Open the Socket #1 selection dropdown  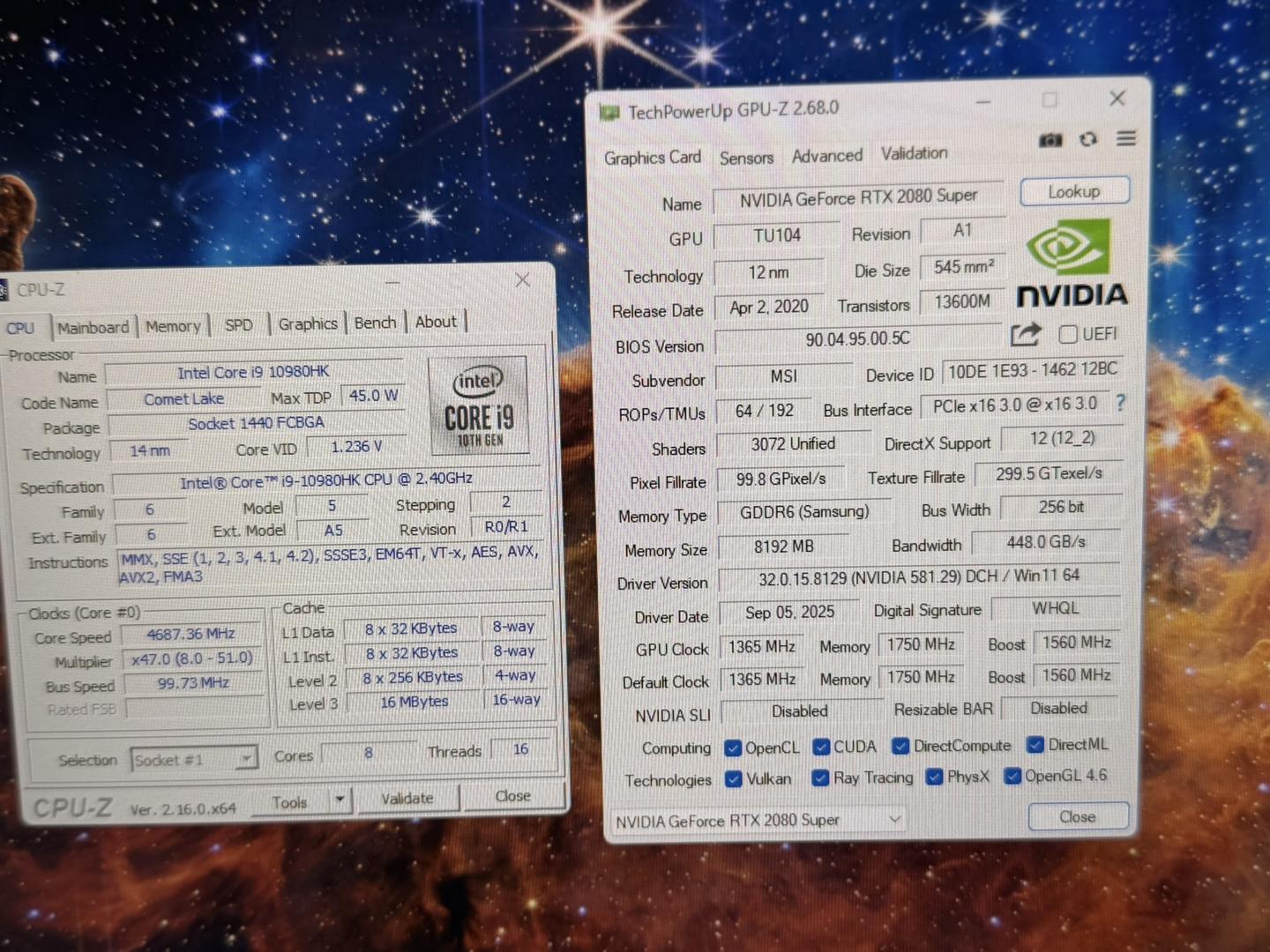pos(194,759)
